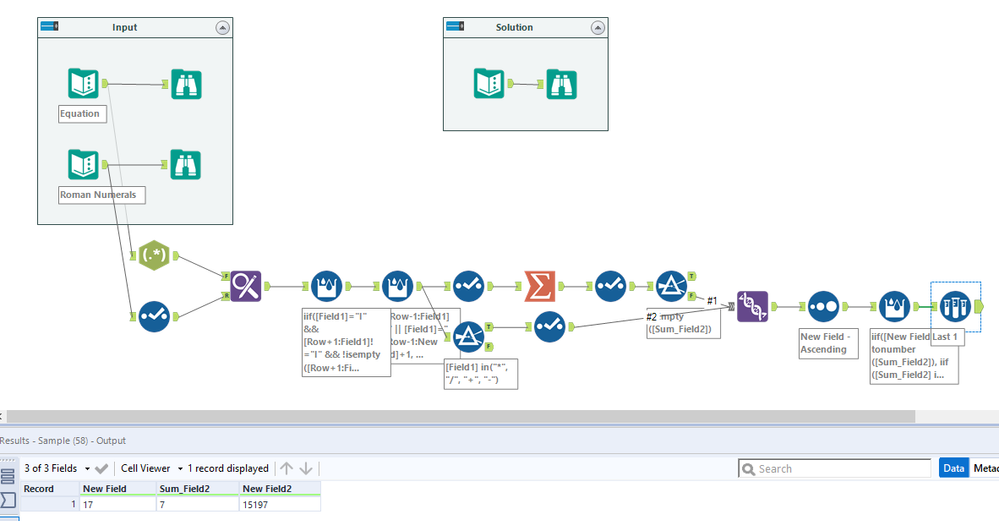999x521 pixels.
Task: Click the fields checkmark in results toolbar
Action: (101, 469)
